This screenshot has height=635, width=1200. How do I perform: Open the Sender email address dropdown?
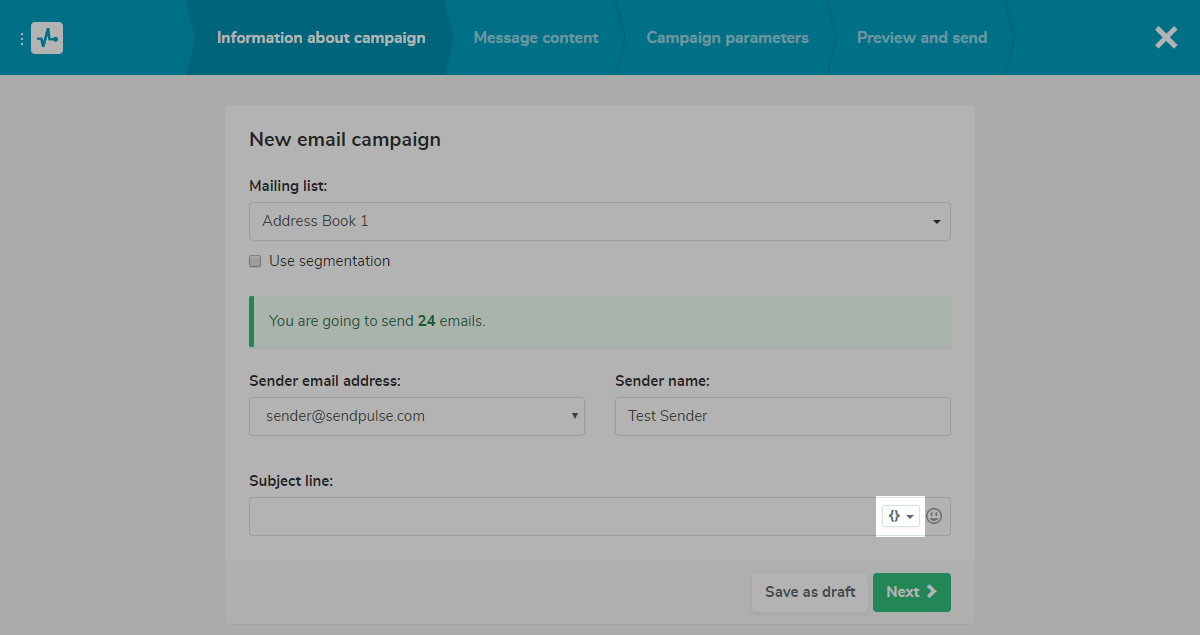[x=416, y=416]
